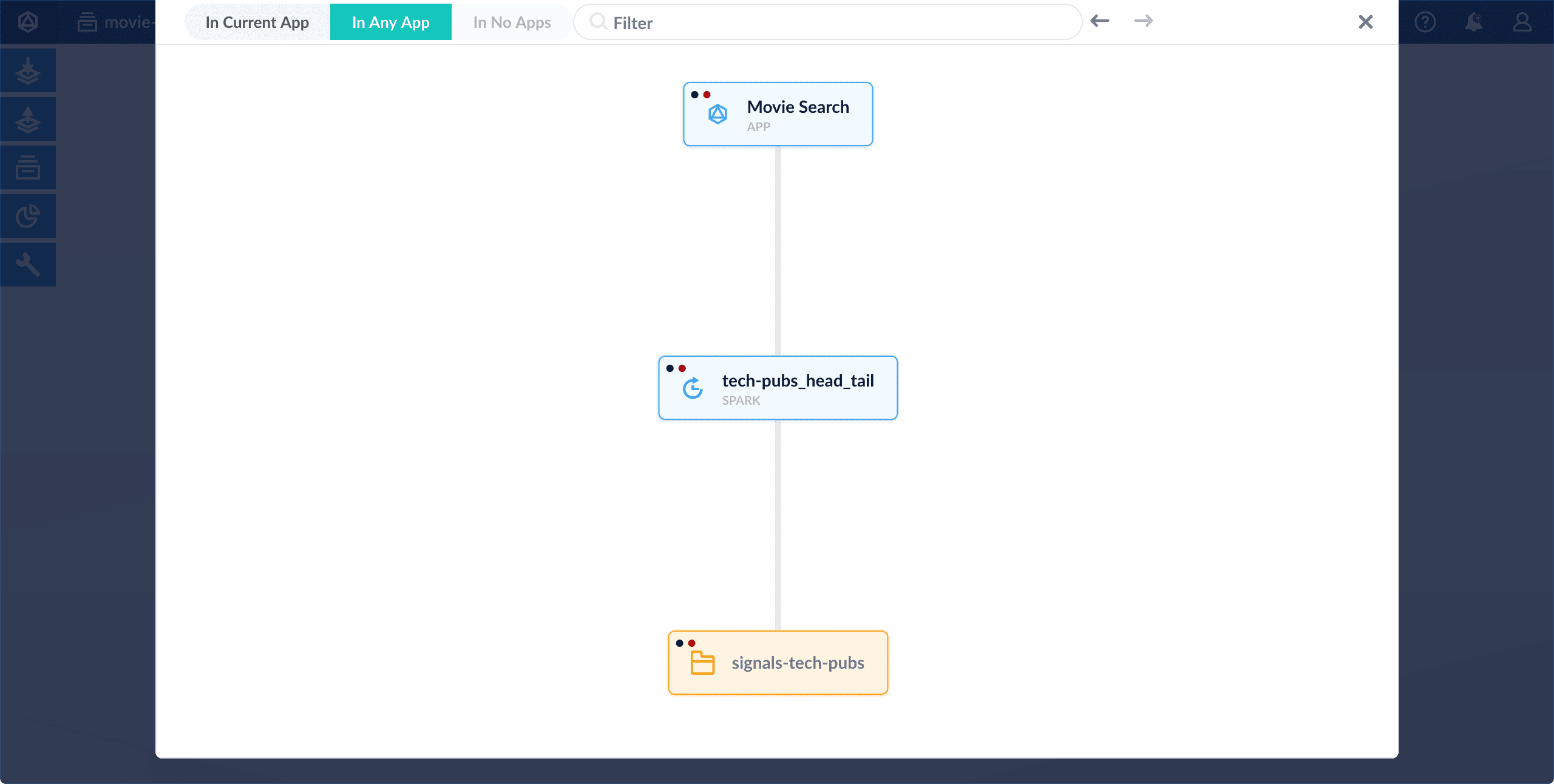1554x784 pixels.
Task: Toggle the red status dot on Movie Search node
Action: (704, 94)
